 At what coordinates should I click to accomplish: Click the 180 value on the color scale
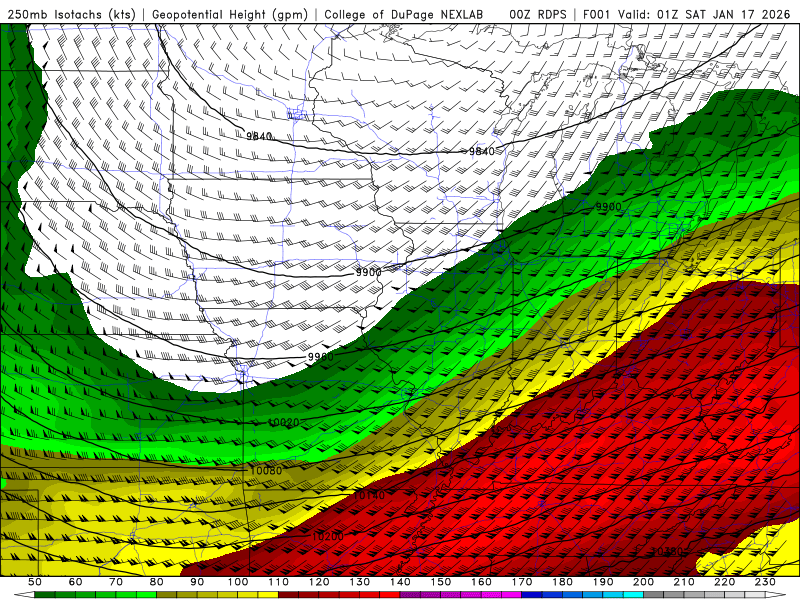point(562,582)
